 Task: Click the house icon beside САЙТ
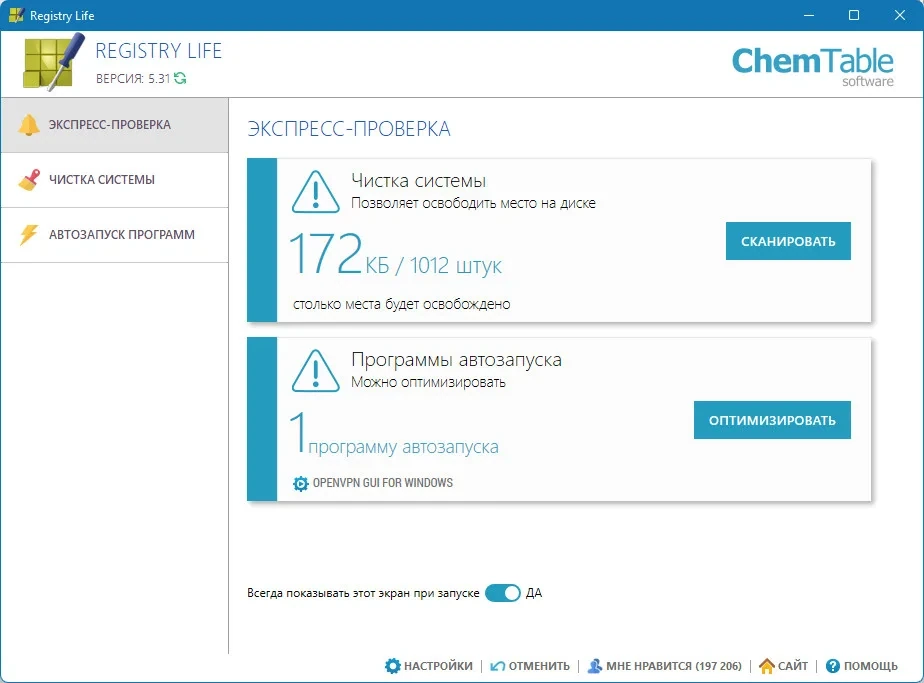click(767, 666)
